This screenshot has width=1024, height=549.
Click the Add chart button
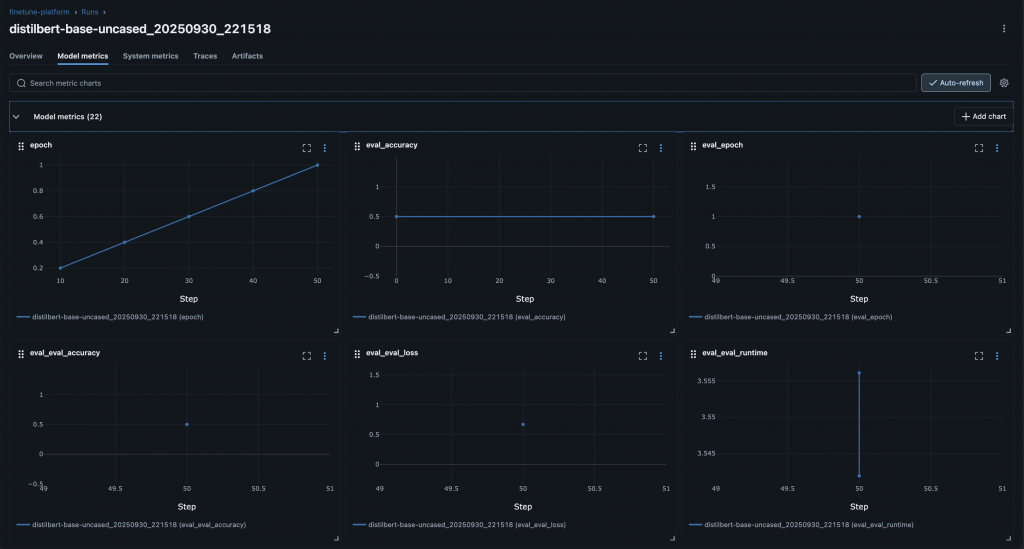[984, 117]
